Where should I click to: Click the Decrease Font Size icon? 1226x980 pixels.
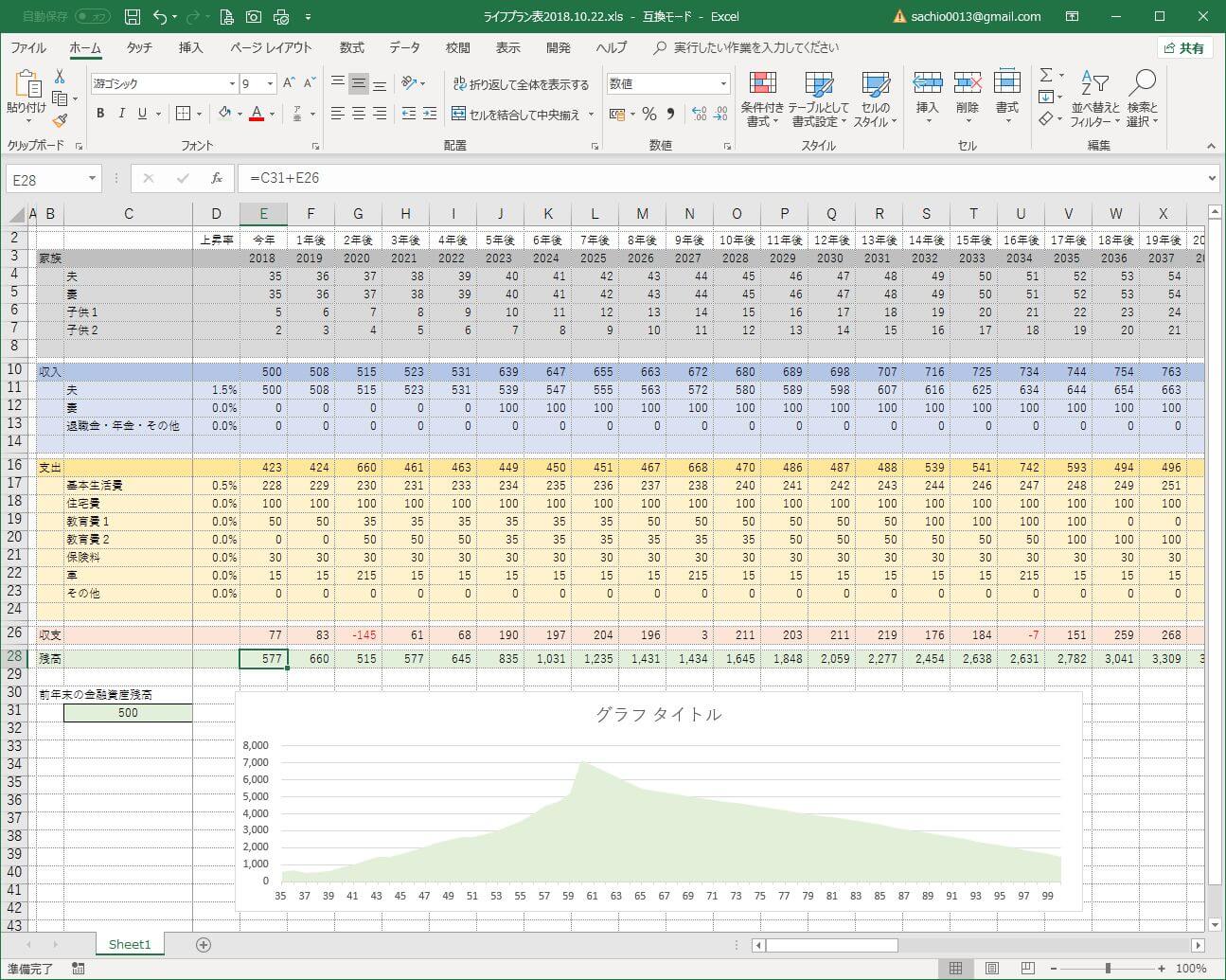pos(311,83)
